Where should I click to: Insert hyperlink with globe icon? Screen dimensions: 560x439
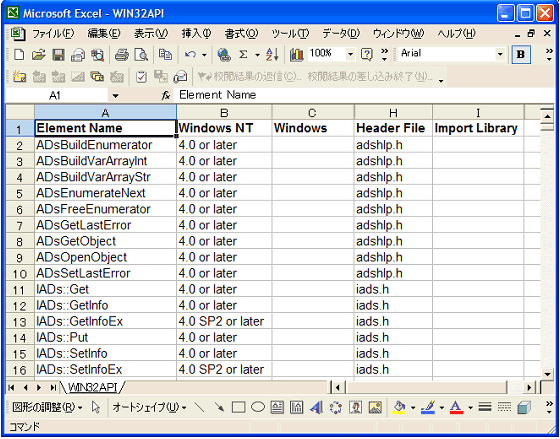(224, 55)
